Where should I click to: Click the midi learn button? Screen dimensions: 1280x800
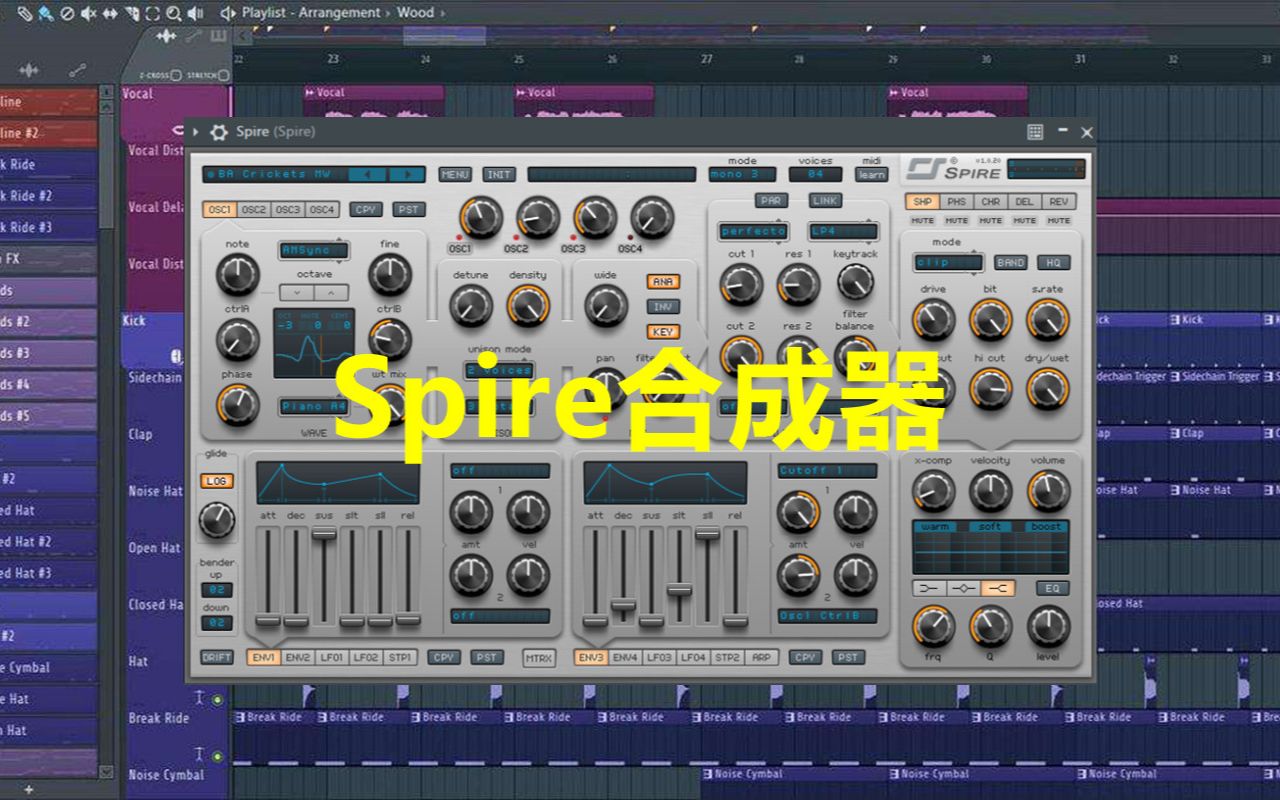click(x=871, y=175)
